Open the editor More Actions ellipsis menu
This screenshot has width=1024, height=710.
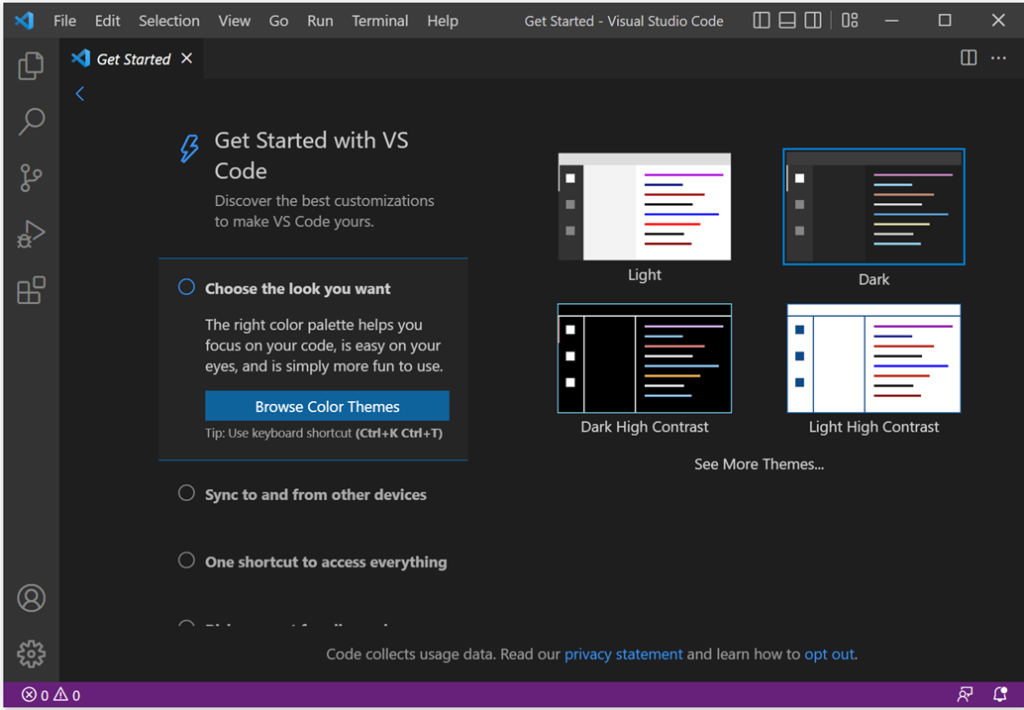(998, 58)
